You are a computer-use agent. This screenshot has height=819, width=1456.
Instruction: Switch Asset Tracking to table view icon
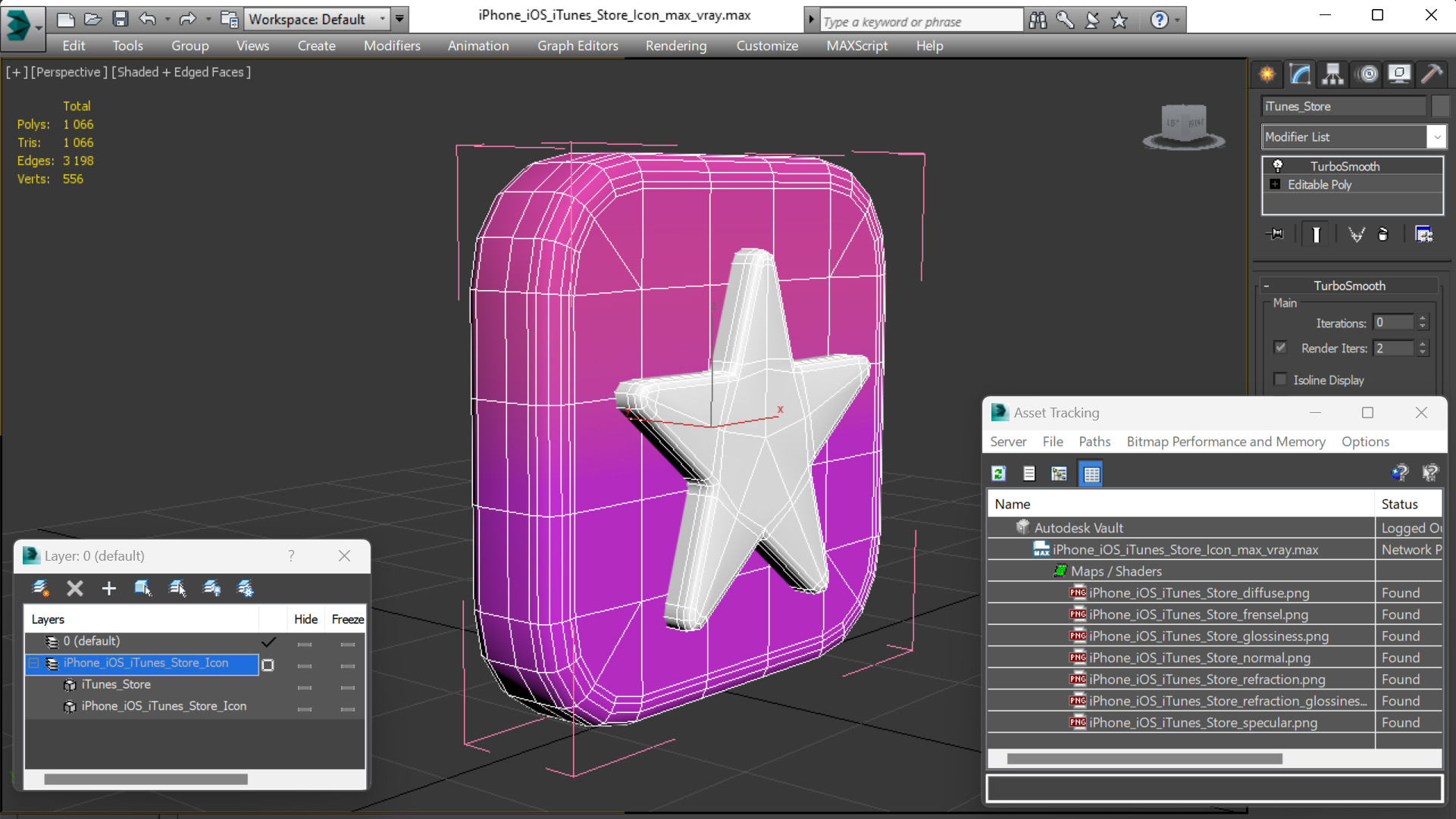[1091, 474]
